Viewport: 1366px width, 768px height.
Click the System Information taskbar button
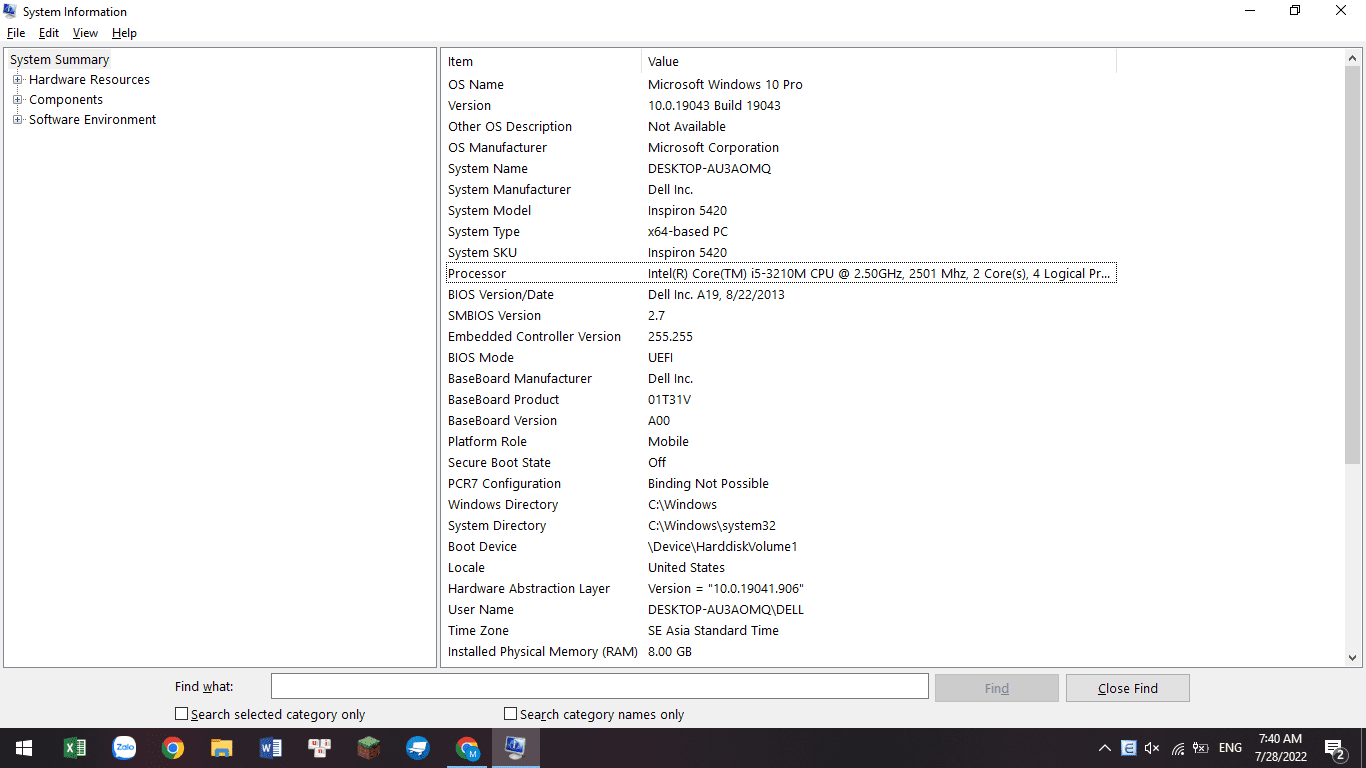point(516,748)
